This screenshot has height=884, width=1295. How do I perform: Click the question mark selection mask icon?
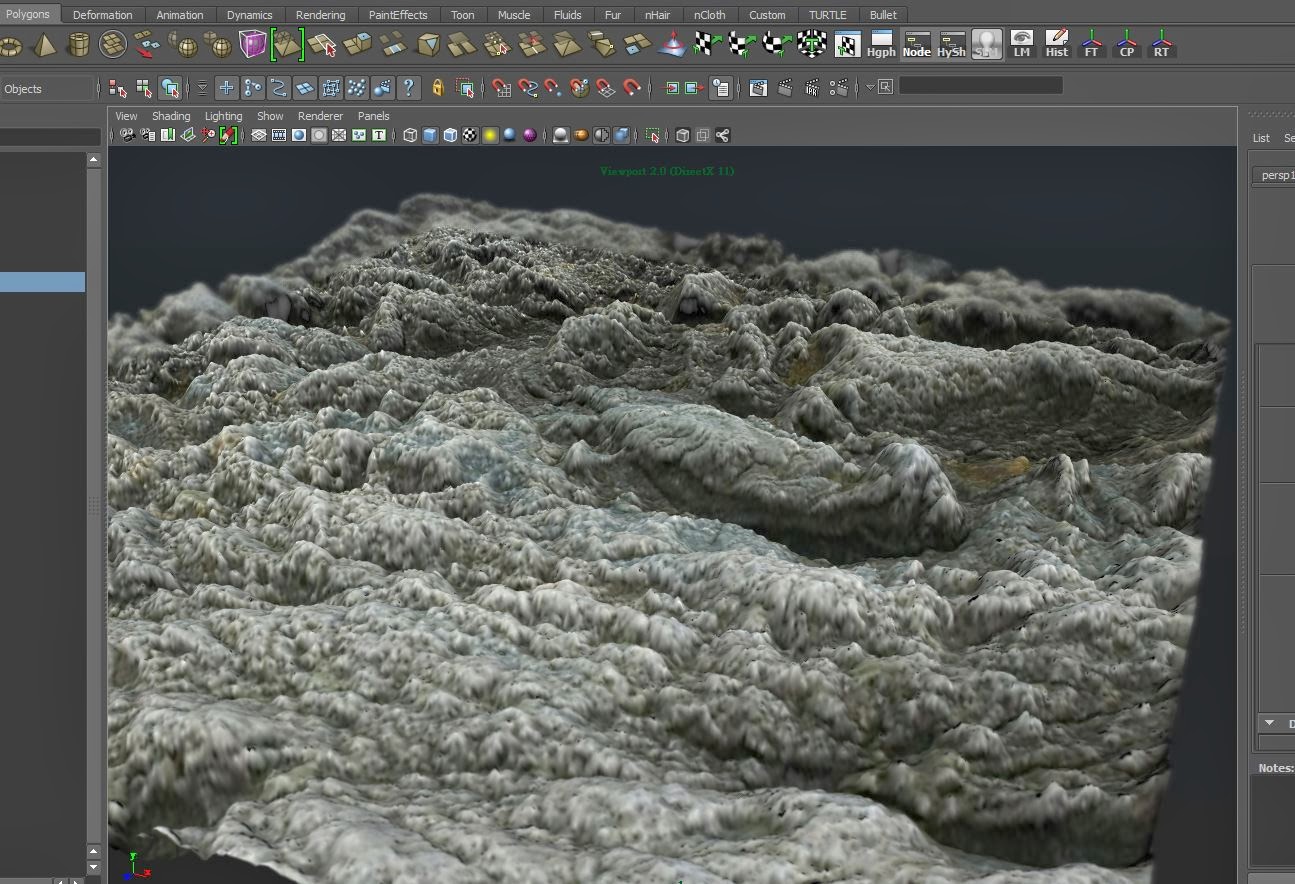pos(408,88)
